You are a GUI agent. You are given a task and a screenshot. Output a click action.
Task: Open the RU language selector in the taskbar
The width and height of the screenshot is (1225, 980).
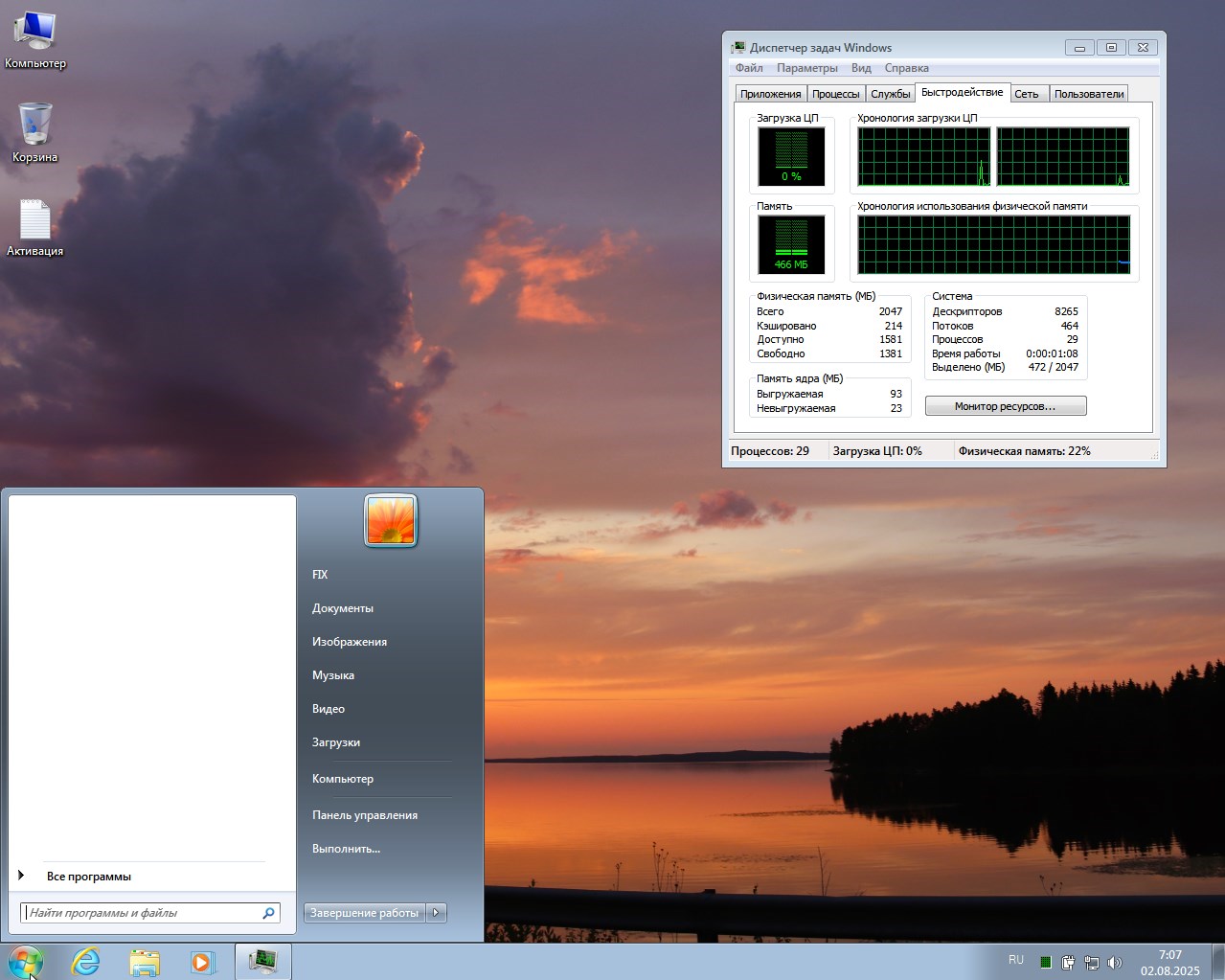[1015, 960]
